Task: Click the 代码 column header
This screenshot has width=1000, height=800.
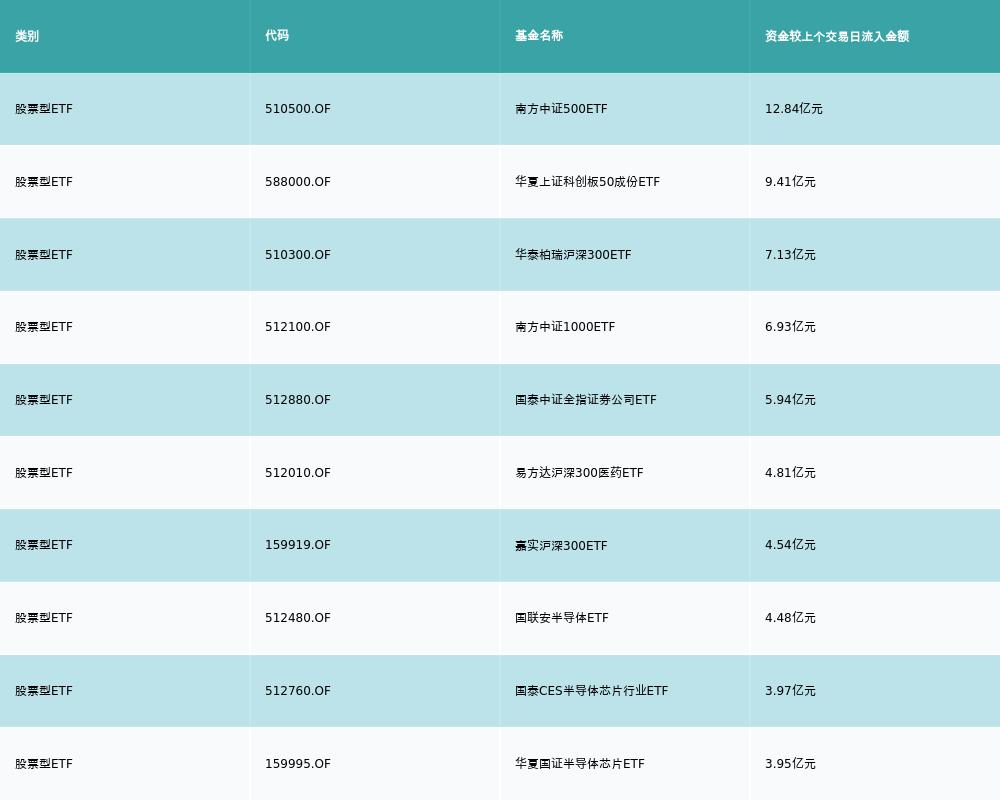Action: [277, 36]
